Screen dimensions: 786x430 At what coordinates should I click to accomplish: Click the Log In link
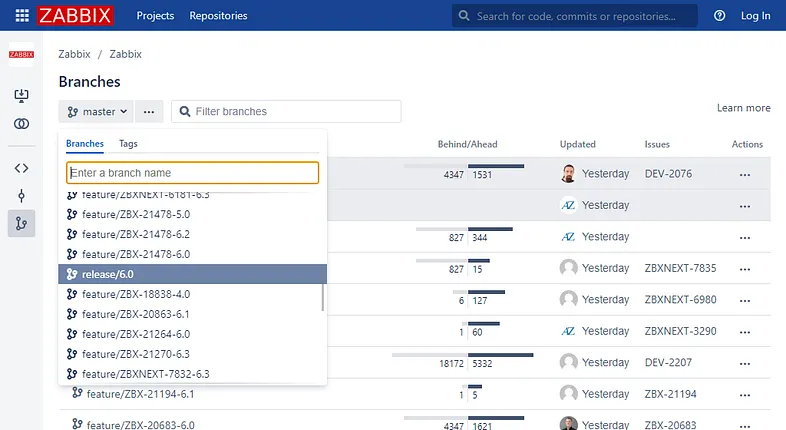(x=755, y=16)
